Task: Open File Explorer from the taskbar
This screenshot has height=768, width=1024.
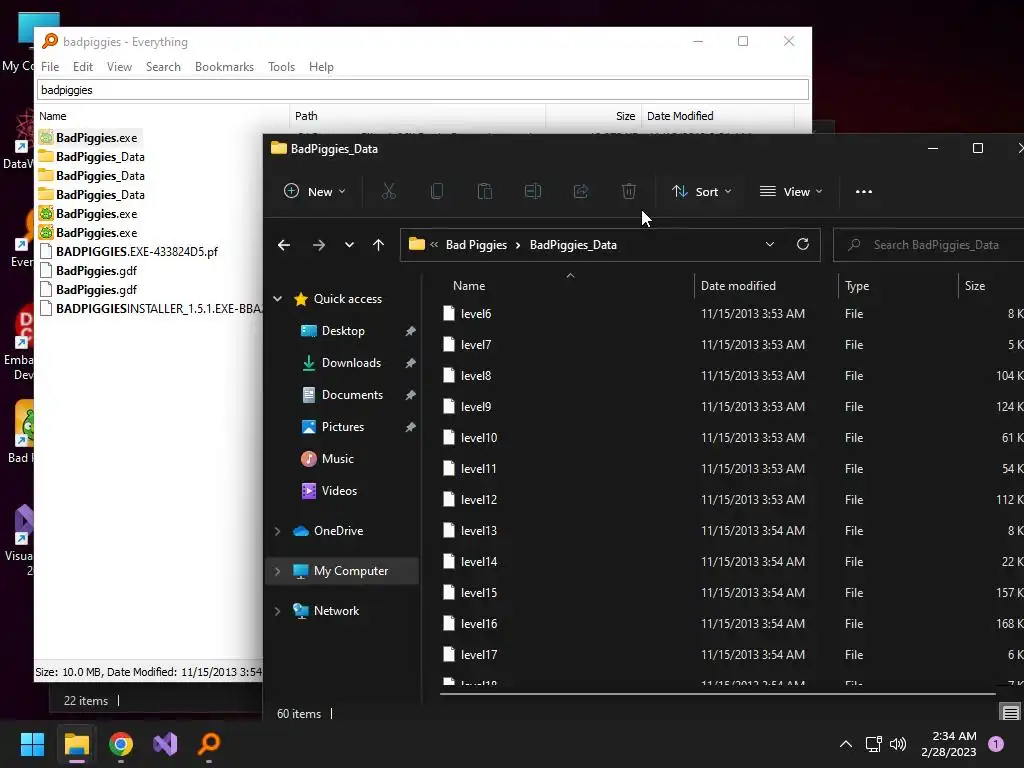Action: [x=76, y=744]
